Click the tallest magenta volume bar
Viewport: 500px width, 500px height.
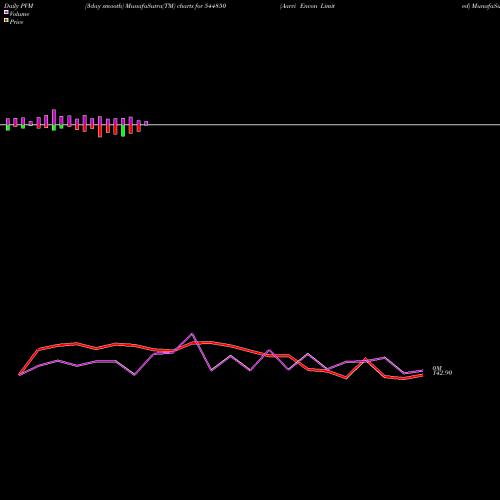click(54, 117)
